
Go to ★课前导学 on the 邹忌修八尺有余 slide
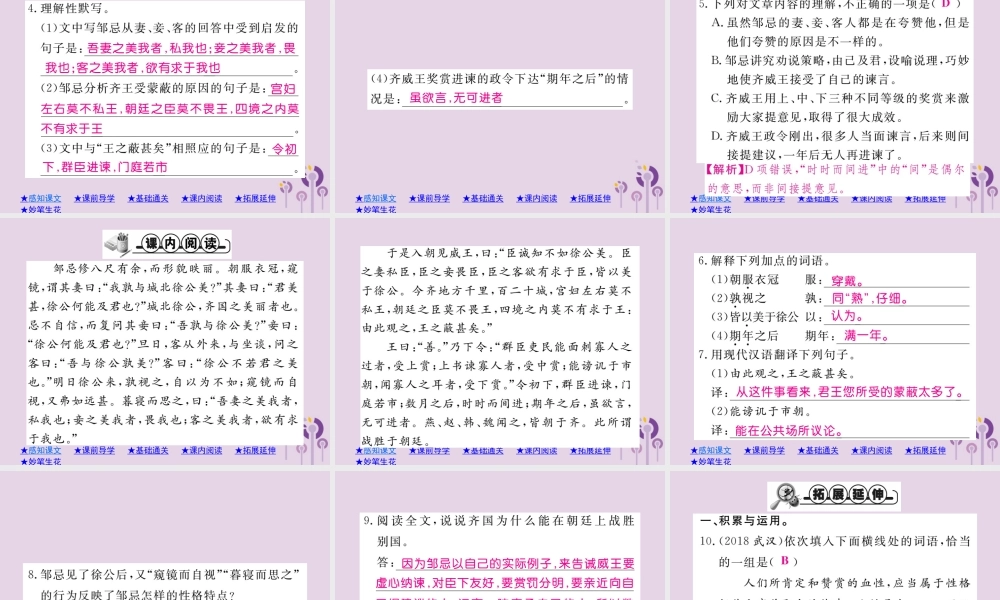[x=94, y=451]
